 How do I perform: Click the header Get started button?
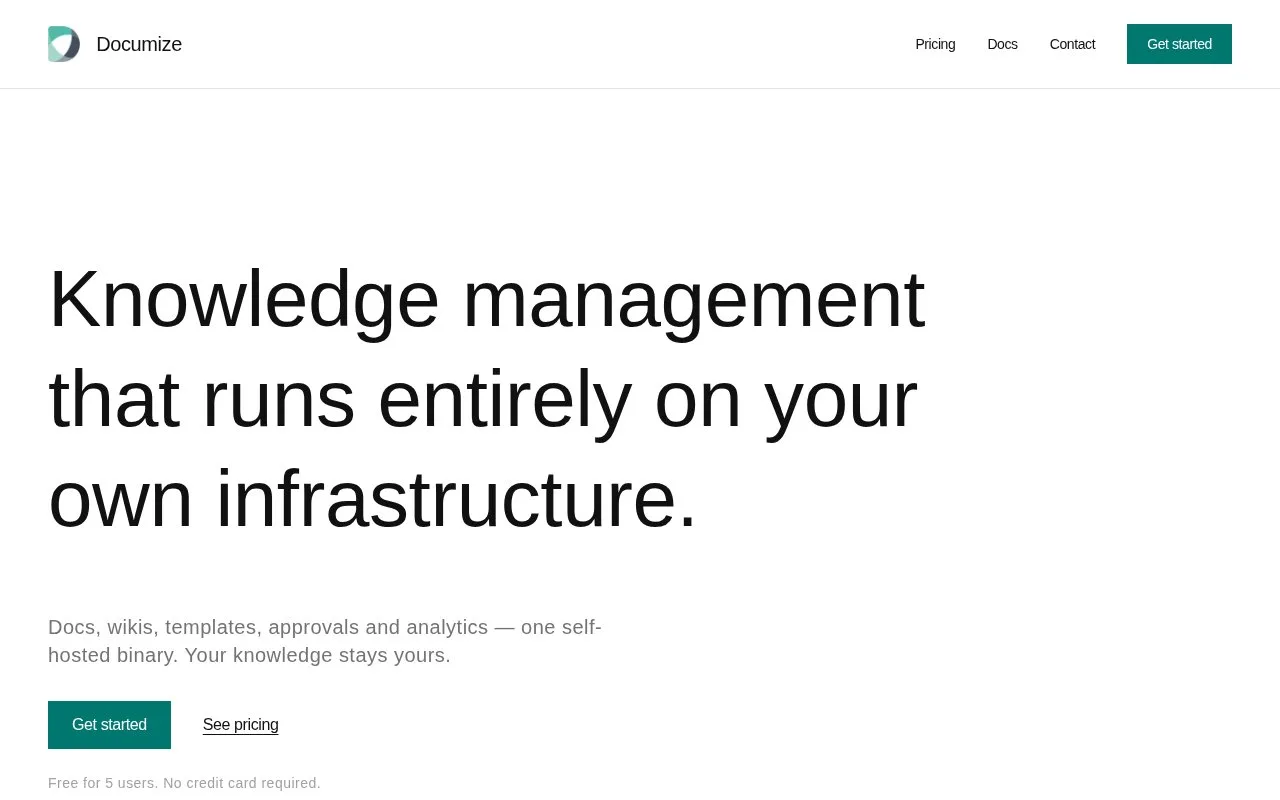pyautogui.click(x=1179, y=44)
